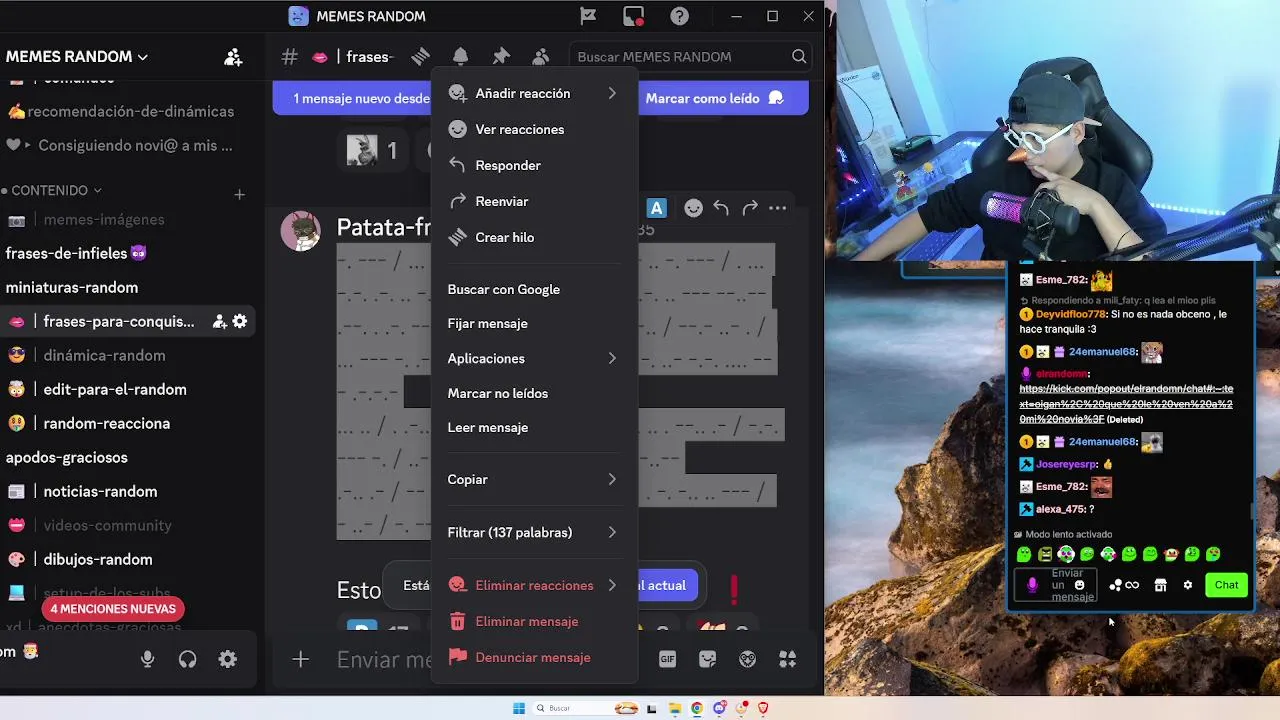Screen dimensions: 1280x720
Task: Open the Kick chat shop icon
Action: coord(1160,585)
